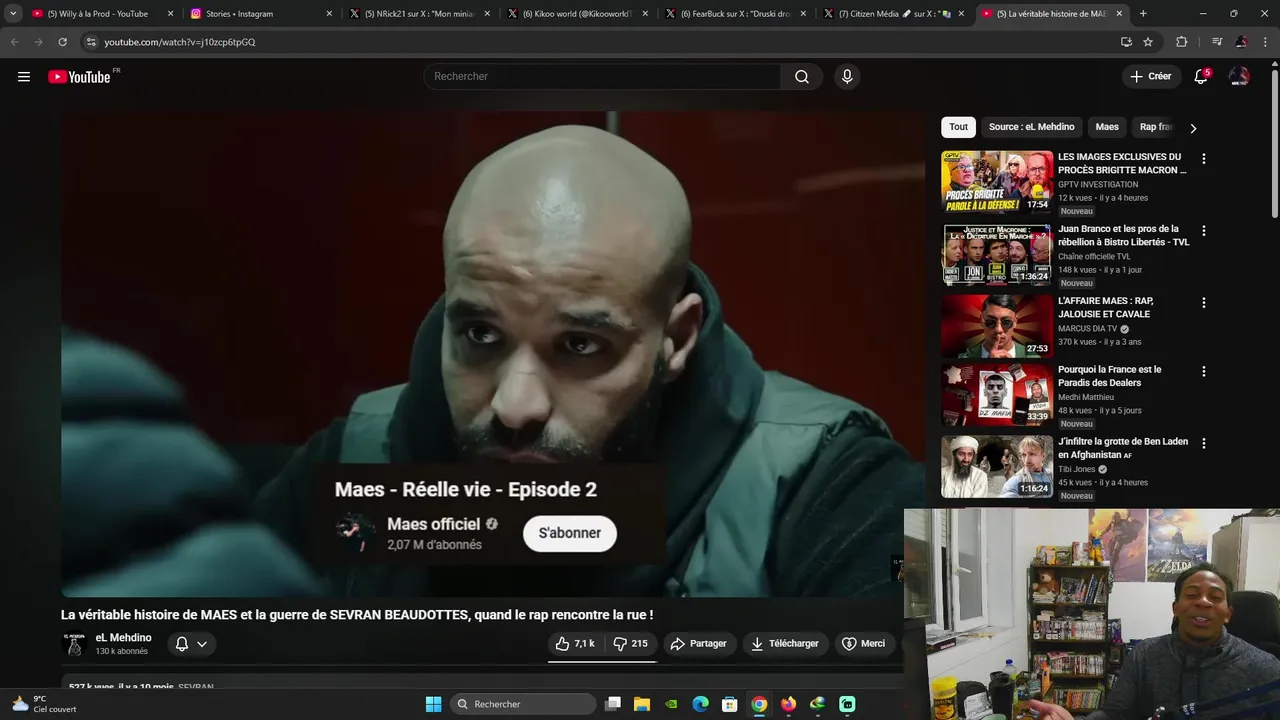This screenshot has width=1280, height=720.
Task: Open Task View on taskbar
Action: 613,704
